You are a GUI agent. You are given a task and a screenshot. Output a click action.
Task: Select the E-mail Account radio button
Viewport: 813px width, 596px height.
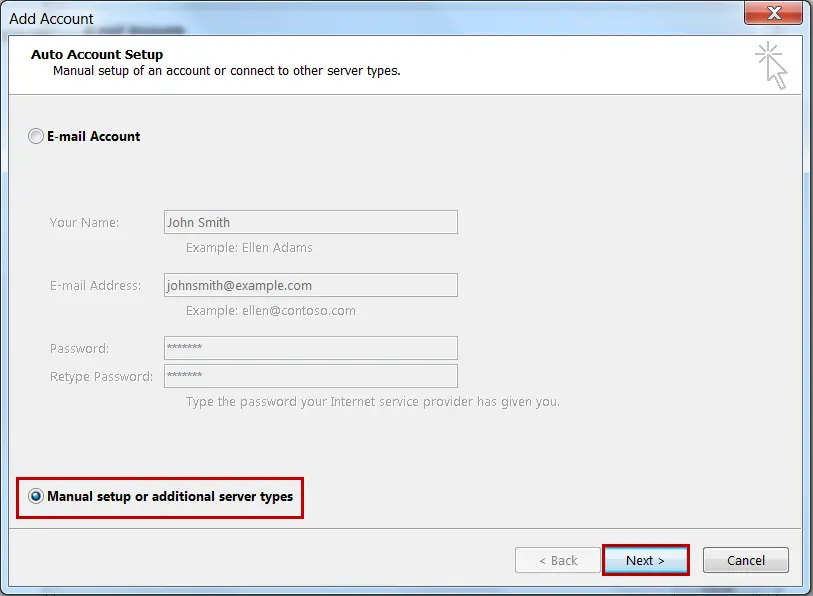coord(37,136)
